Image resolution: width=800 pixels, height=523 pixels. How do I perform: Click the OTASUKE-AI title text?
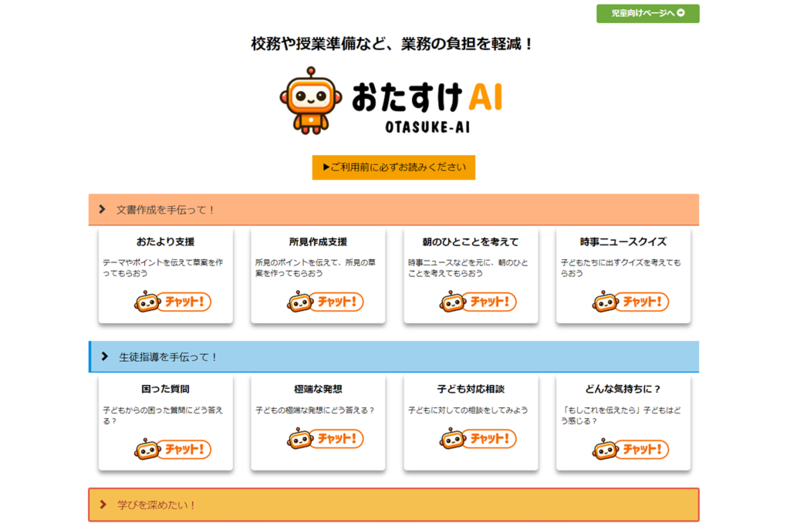[x=428, y=125]
